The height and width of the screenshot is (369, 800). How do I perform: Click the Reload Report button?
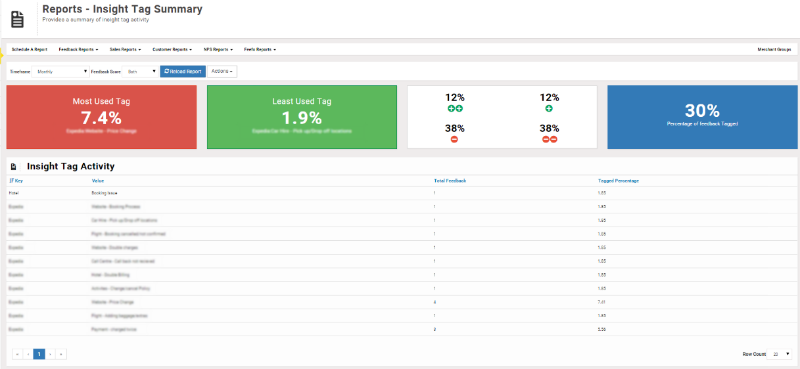click(x=183, y=71)
